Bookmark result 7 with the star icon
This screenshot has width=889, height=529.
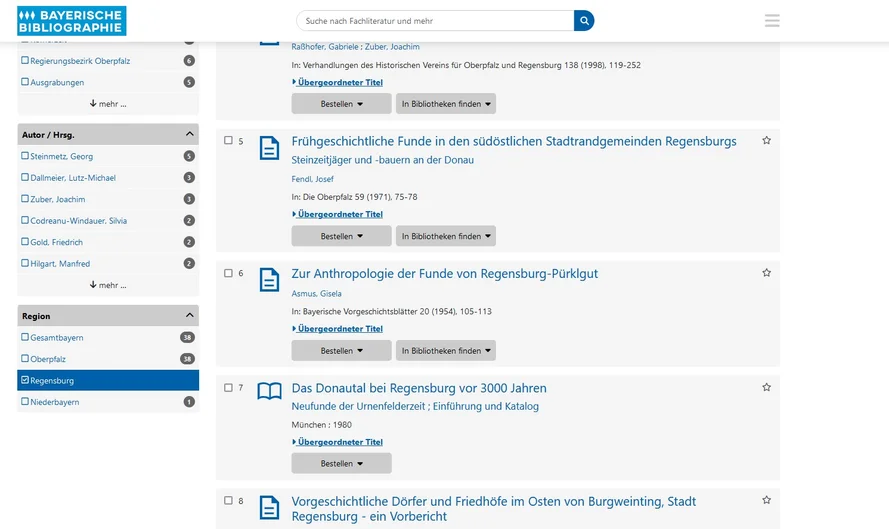click(767, 387)
